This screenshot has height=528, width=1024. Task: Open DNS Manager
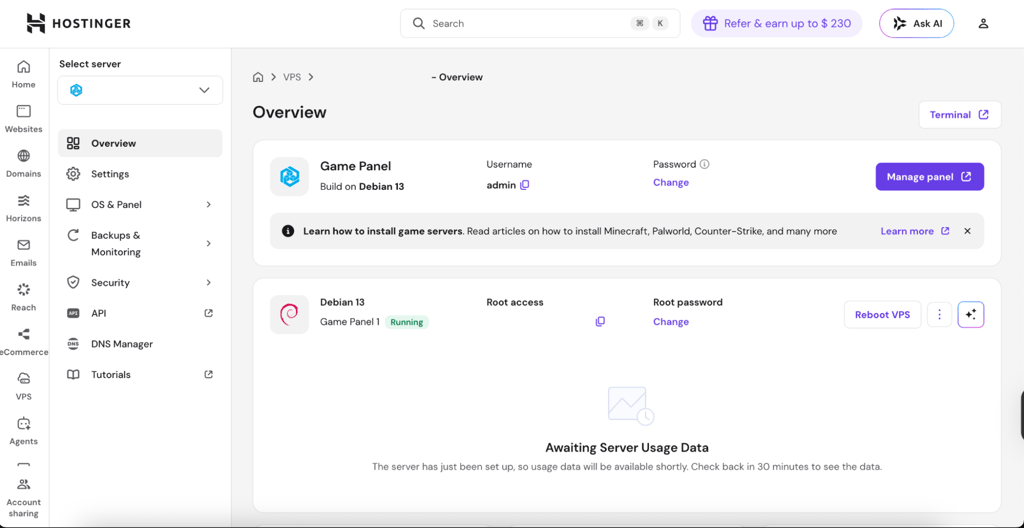(x=140, y=344)
